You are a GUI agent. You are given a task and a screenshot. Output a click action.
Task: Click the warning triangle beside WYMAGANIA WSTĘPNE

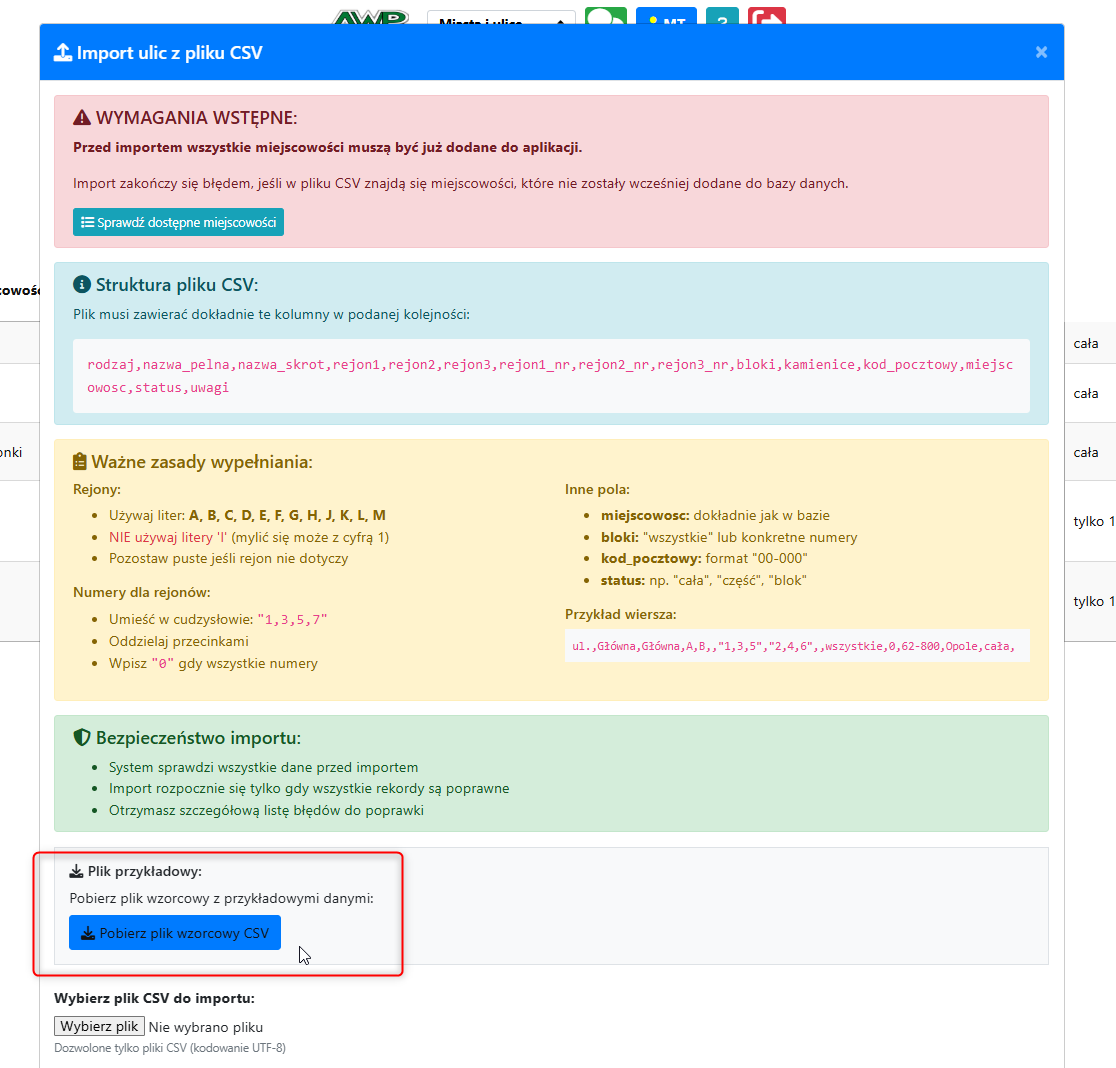click(x=80, y=117)
